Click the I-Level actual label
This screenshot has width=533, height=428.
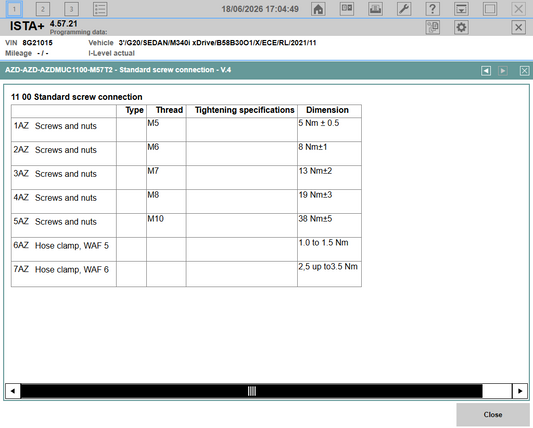pyautogui.click(x=111, y=53)
